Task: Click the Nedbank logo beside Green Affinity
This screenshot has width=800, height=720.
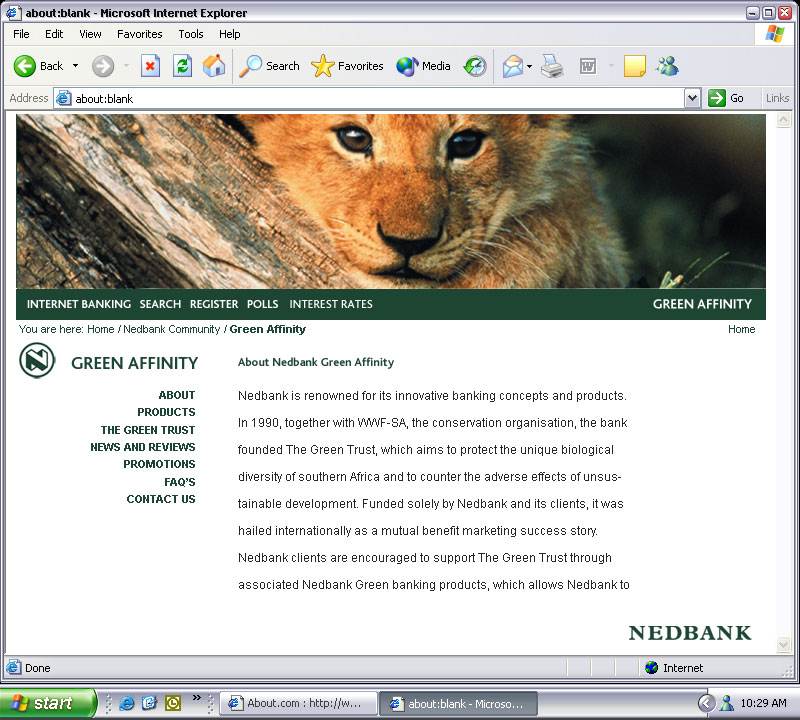Action: [37, 361]
